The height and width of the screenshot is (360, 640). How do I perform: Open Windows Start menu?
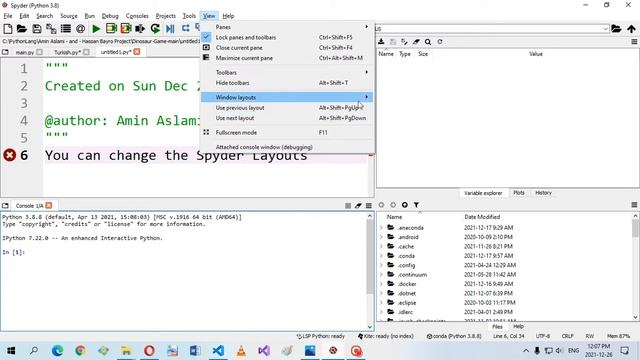[11, 351]
